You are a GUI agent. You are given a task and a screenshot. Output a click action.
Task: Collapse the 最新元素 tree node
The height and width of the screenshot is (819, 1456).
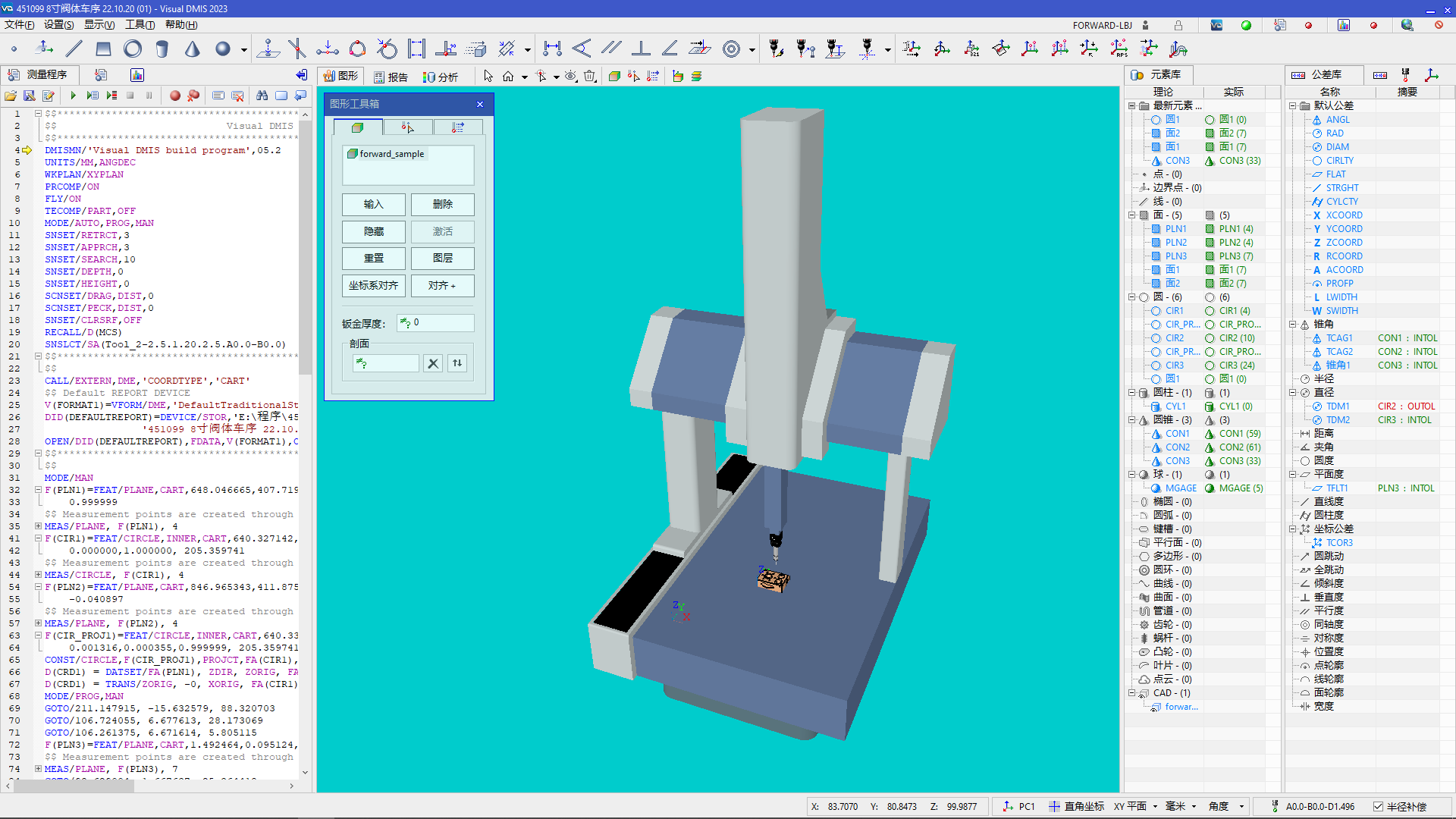1131,106
